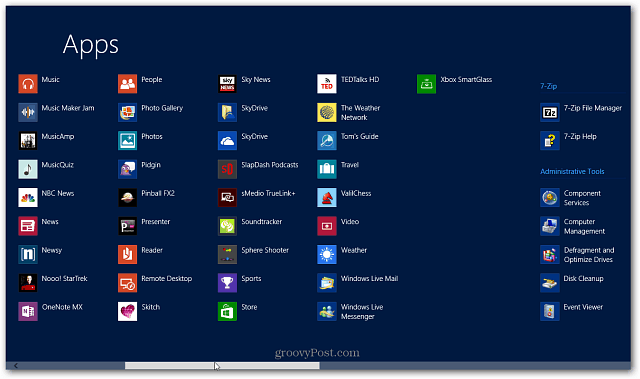
Task: Click the scrollbar left arrow
Action: [16, 366]
